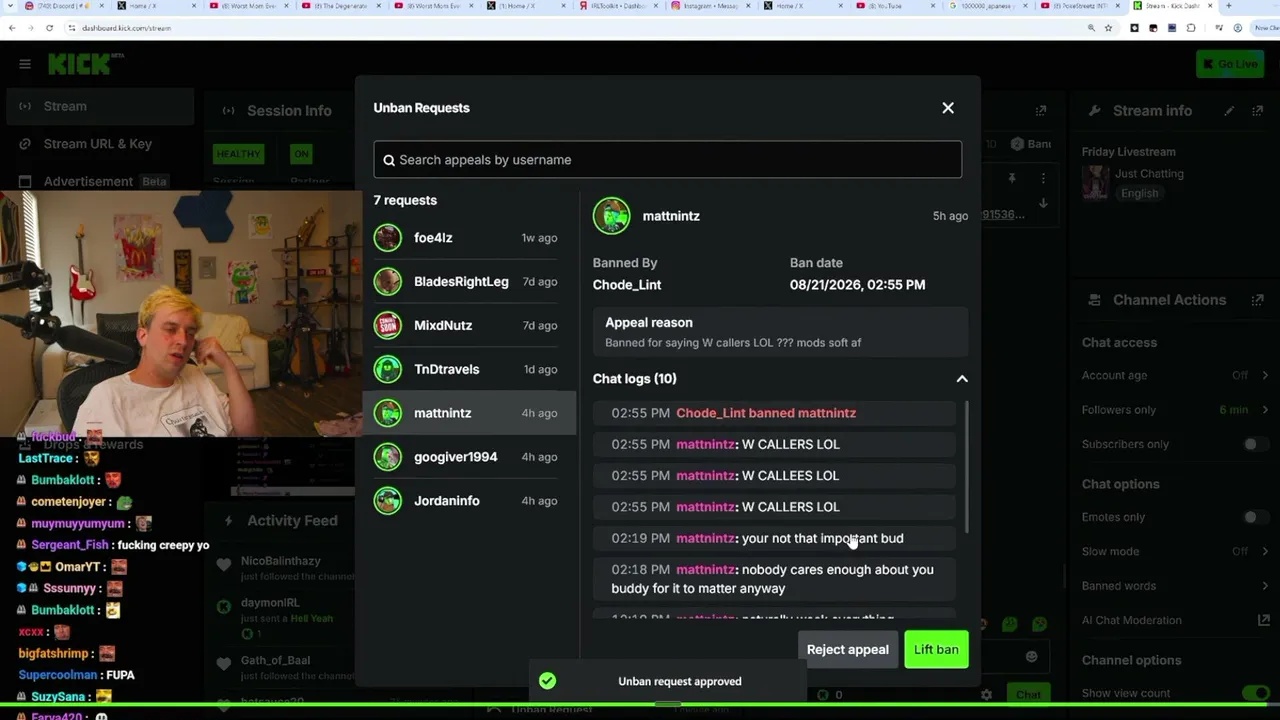Click the Appeal reason text about W callers
This screenshot has height=720, width=1280.
pos(733,343)
